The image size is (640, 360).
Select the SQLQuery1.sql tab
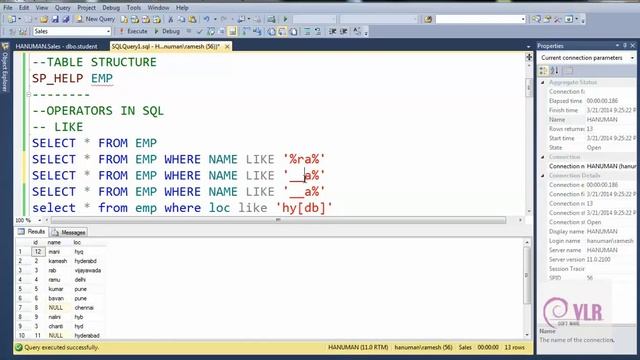click(166, 46)
